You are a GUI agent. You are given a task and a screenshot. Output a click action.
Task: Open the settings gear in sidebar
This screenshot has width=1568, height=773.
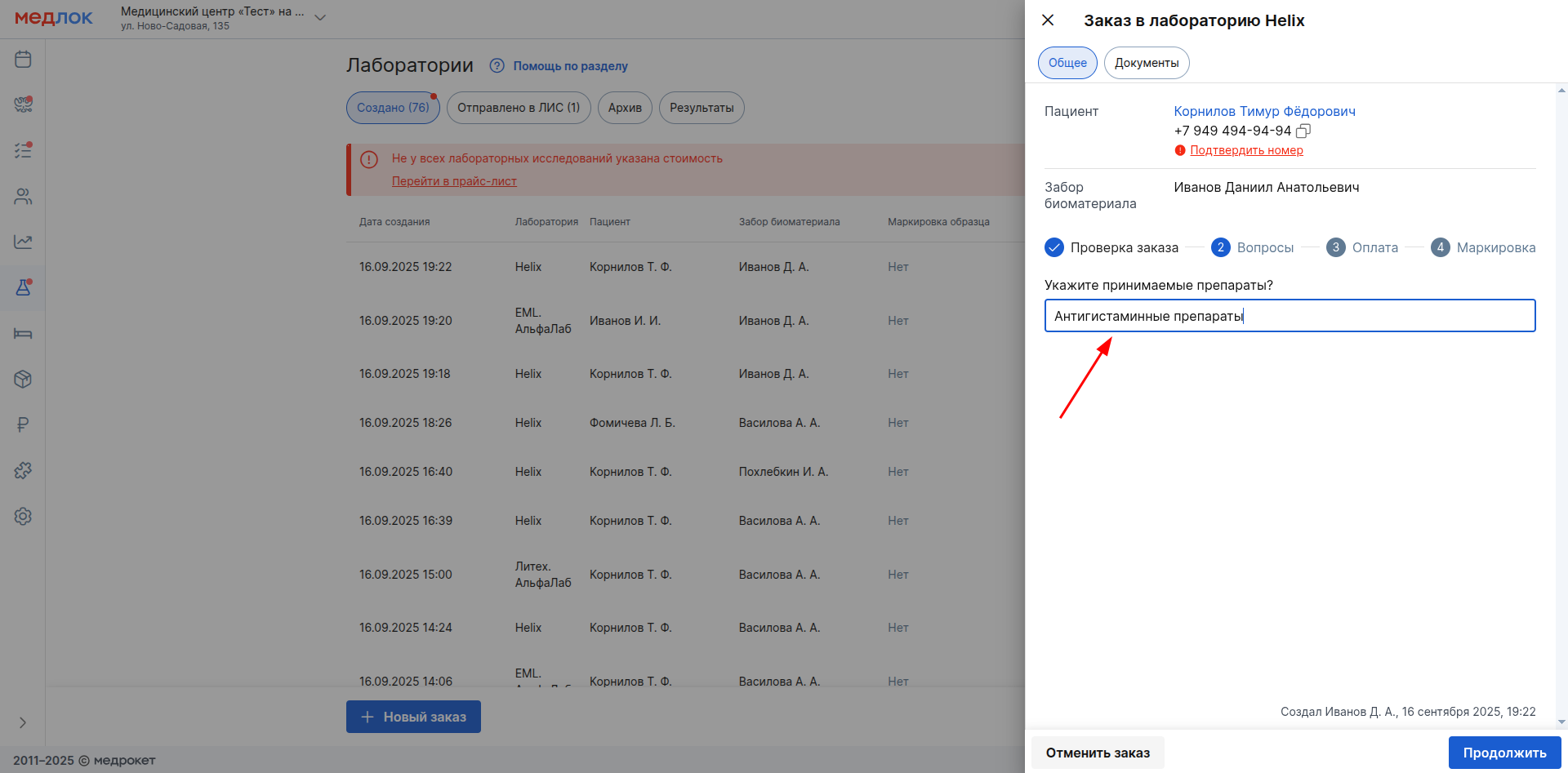click(x=23, y=516)
